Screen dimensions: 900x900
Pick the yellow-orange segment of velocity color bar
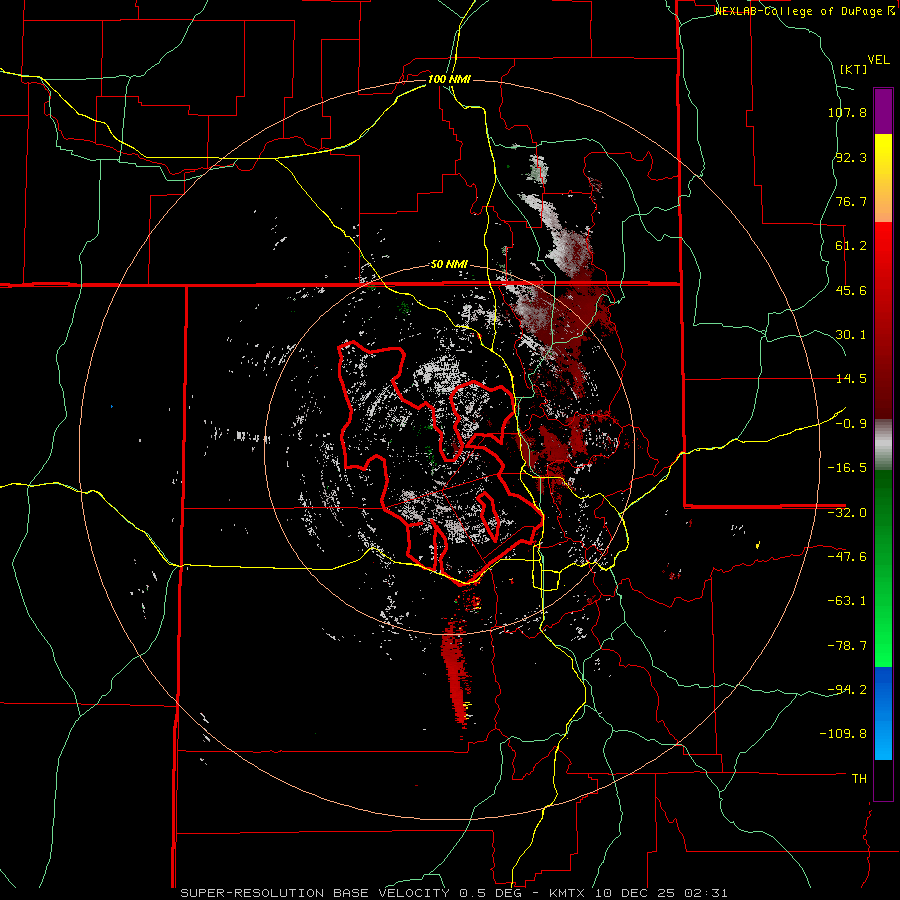pyautogui.click(x=883, y=178)
